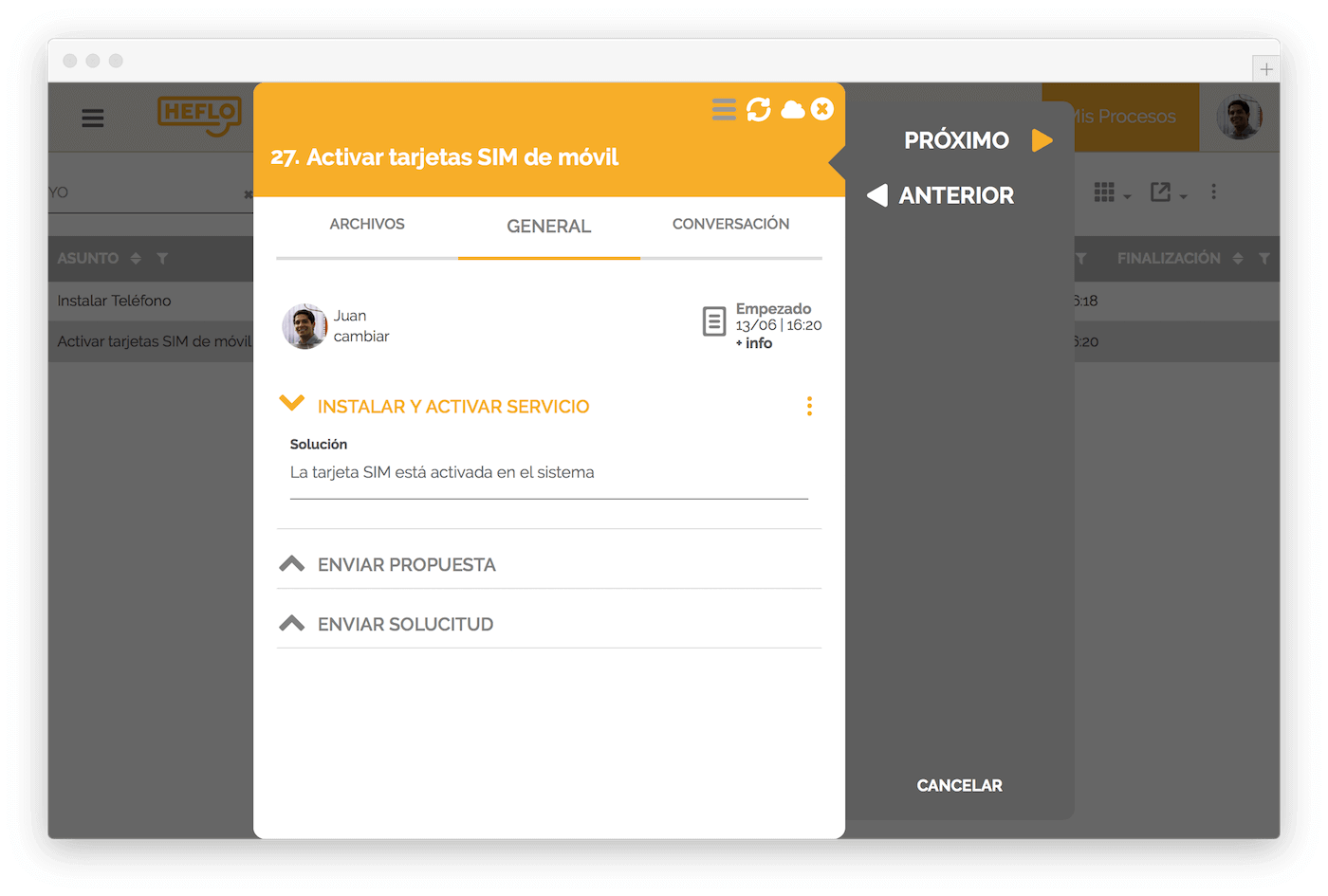Open the + info link
The height and width of the screenshot is (896, 1328).
click(x=754, y=343)
